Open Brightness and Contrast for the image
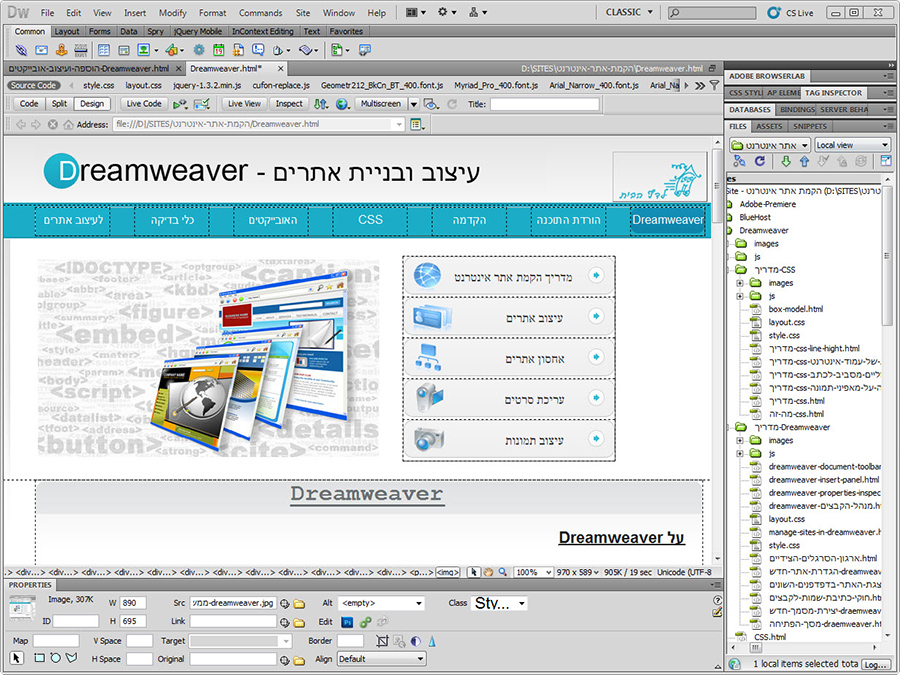The width and height of the screenshot is (900, 675). (x=416, y=641)
